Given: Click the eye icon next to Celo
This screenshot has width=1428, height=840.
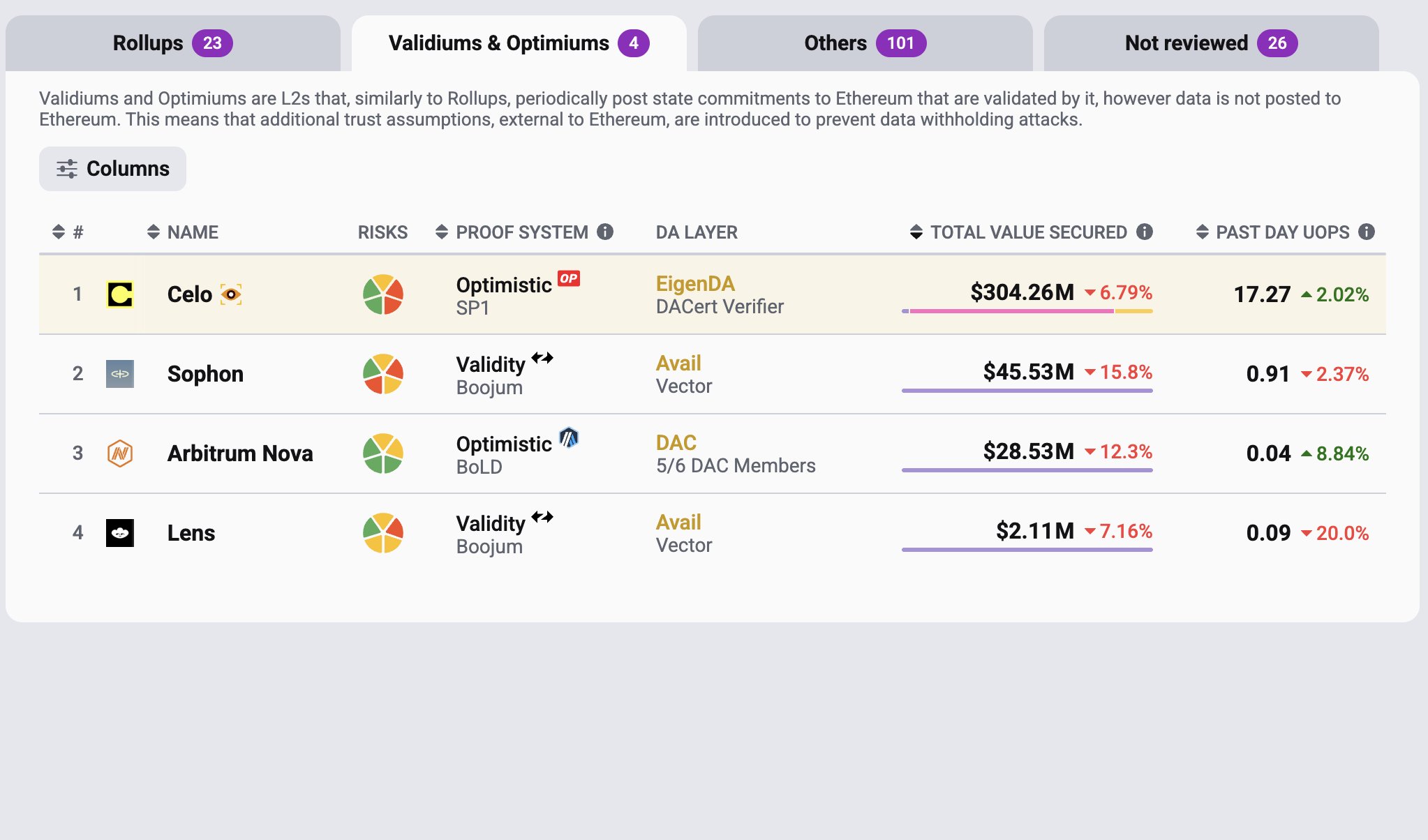Looking at the screenshot, I should point(231,294).
